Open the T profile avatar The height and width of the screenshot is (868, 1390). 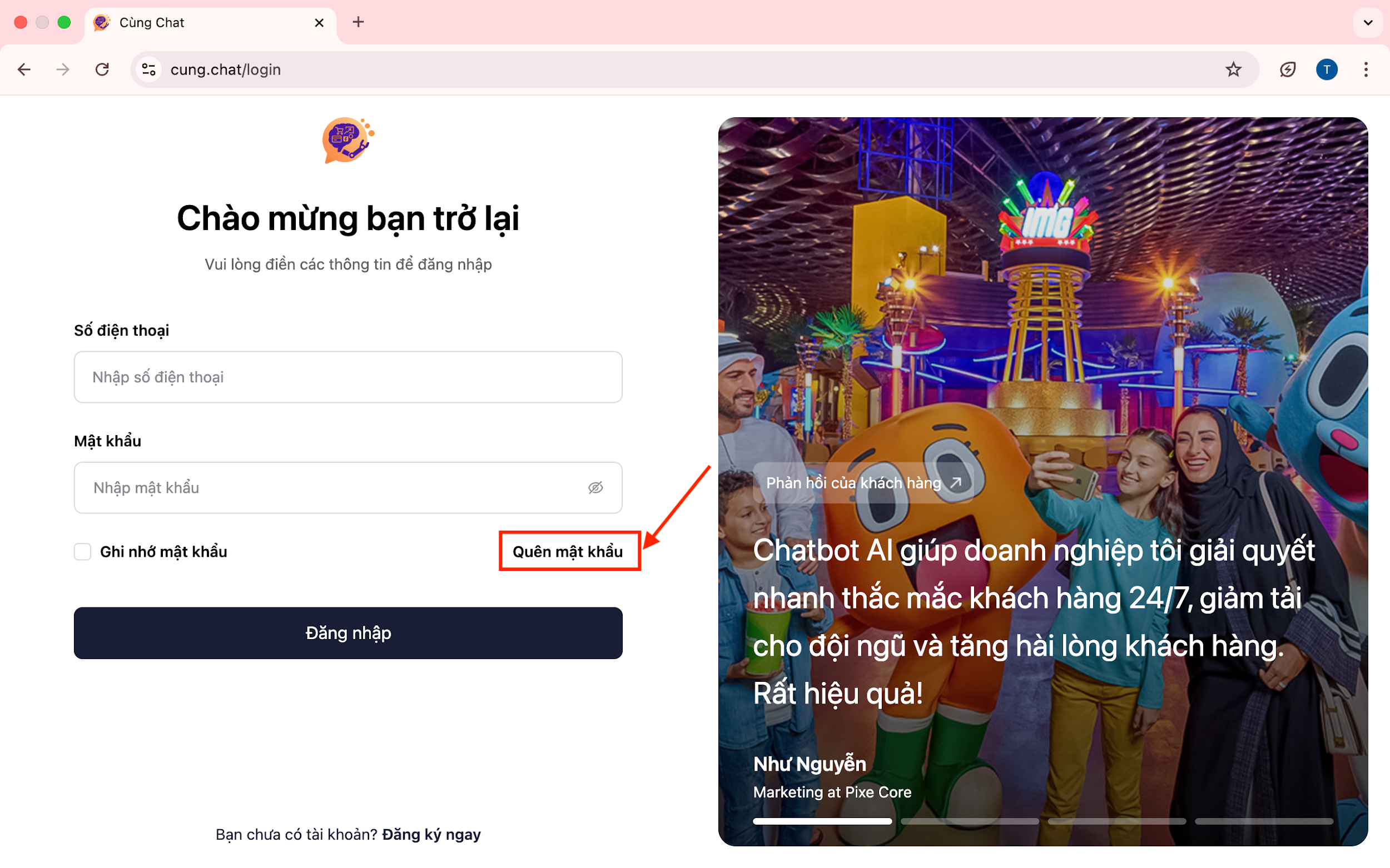click(1326, 69)
